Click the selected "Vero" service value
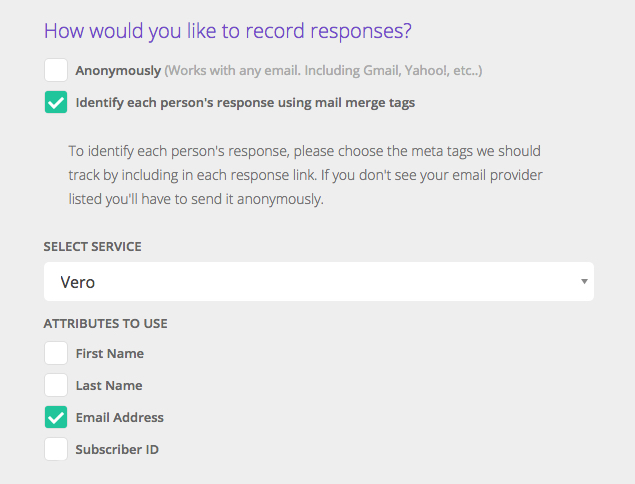635x484 pixels. coord(78,282)
